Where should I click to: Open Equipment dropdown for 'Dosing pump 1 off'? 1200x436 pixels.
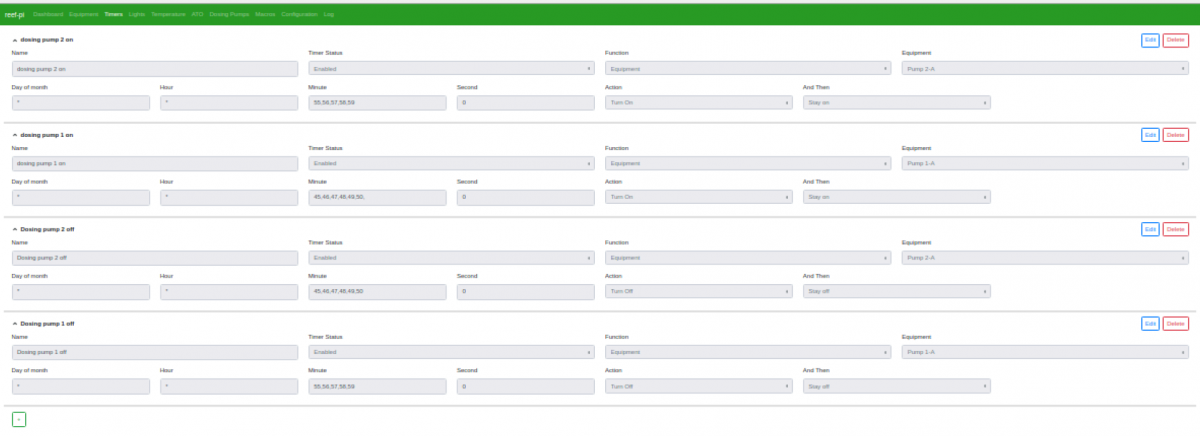1045,352
